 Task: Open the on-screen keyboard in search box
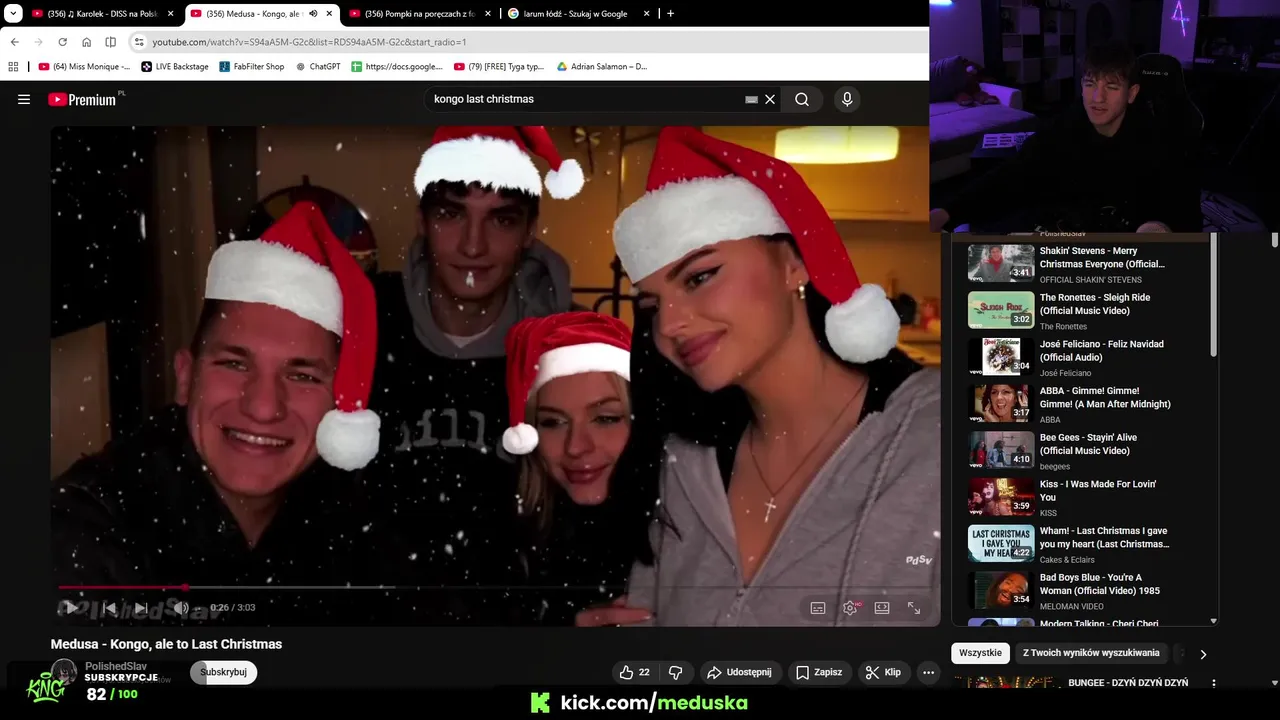751,99
